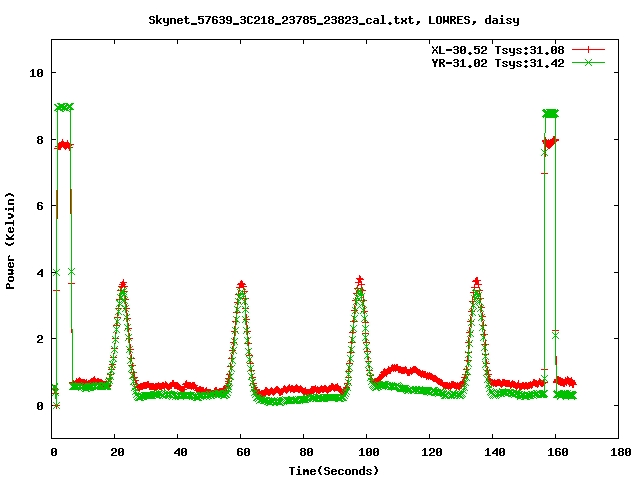
Task: Click the red bump near 110 seconds
Action: pyautogui.click(x=404, y=371)
